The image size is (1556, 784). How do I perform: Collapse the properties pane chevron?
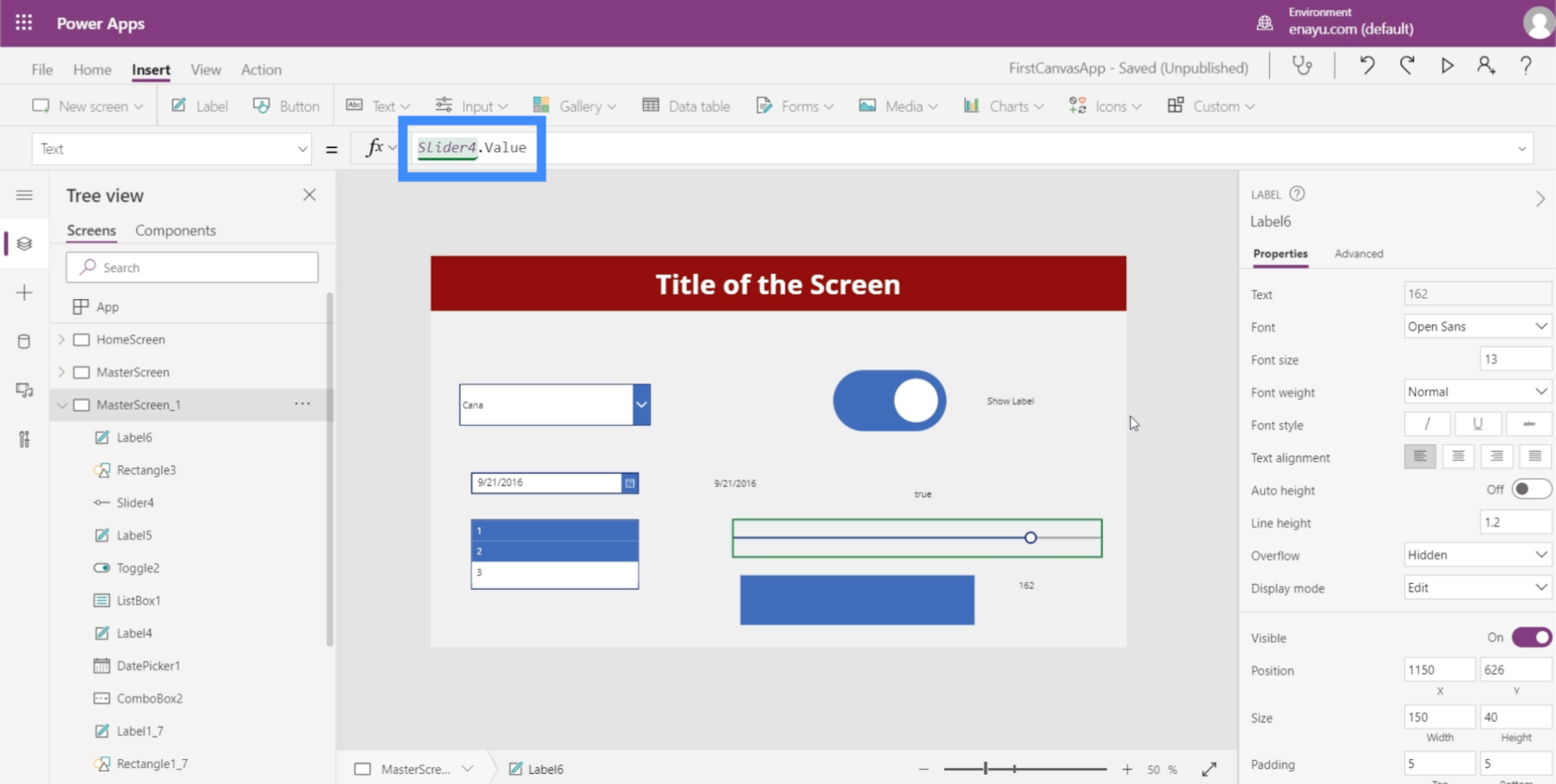click(1540, 199)
